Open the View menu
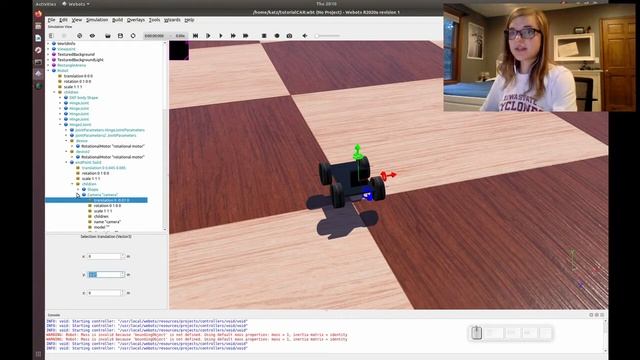 77,20
